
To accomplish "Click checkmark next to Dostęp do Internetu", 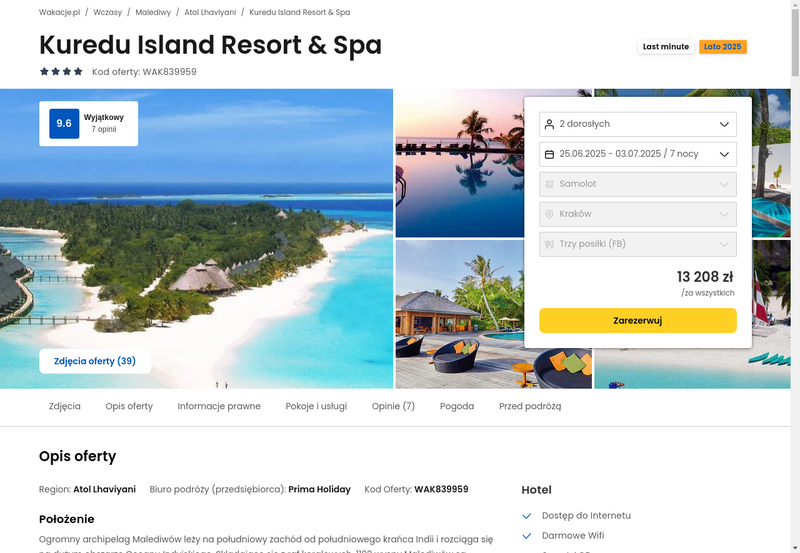I will pos(527,516).
